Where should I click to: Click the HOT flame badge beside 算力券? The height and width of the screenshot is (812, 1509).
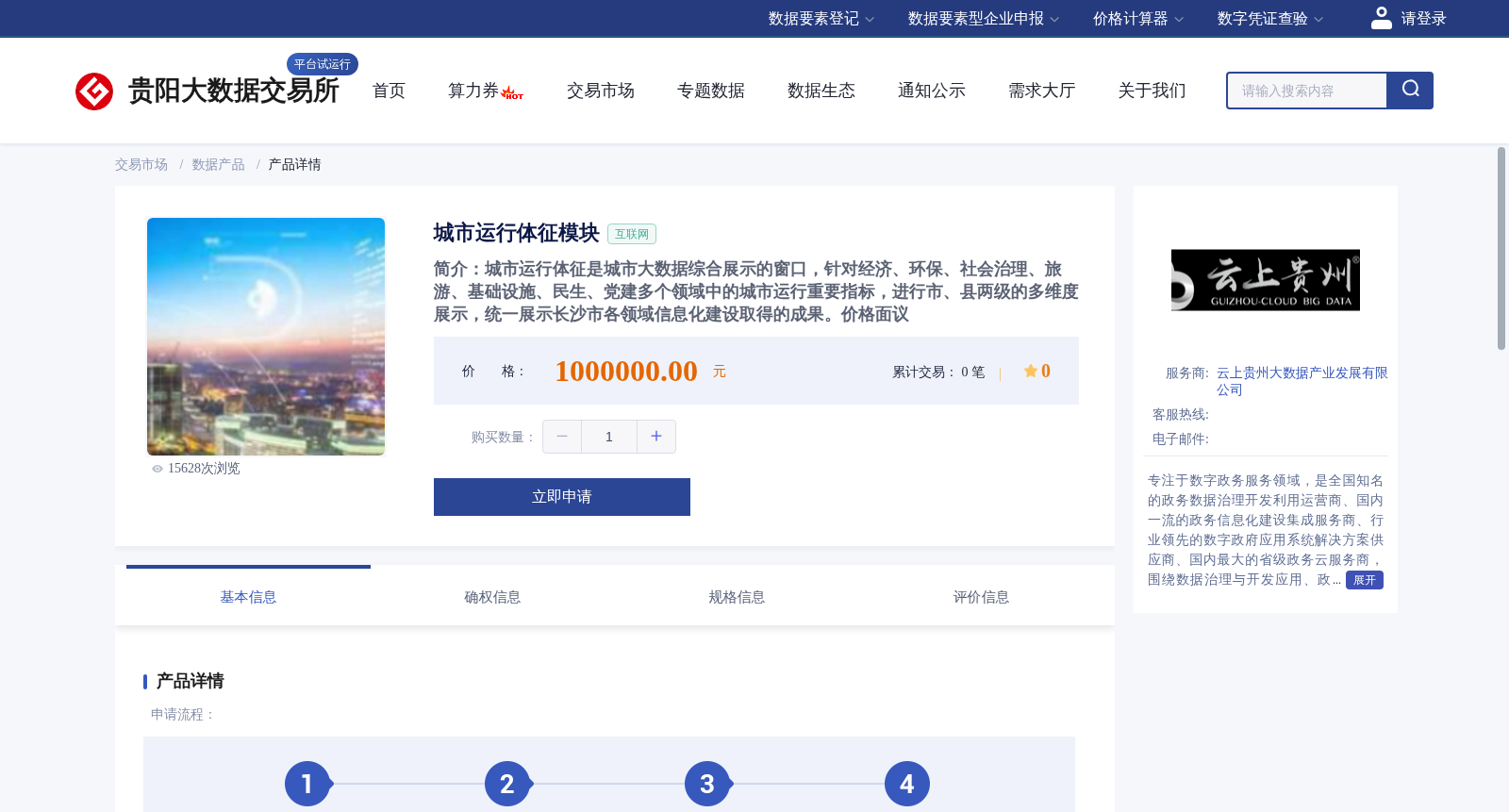(x=512, y=92)
